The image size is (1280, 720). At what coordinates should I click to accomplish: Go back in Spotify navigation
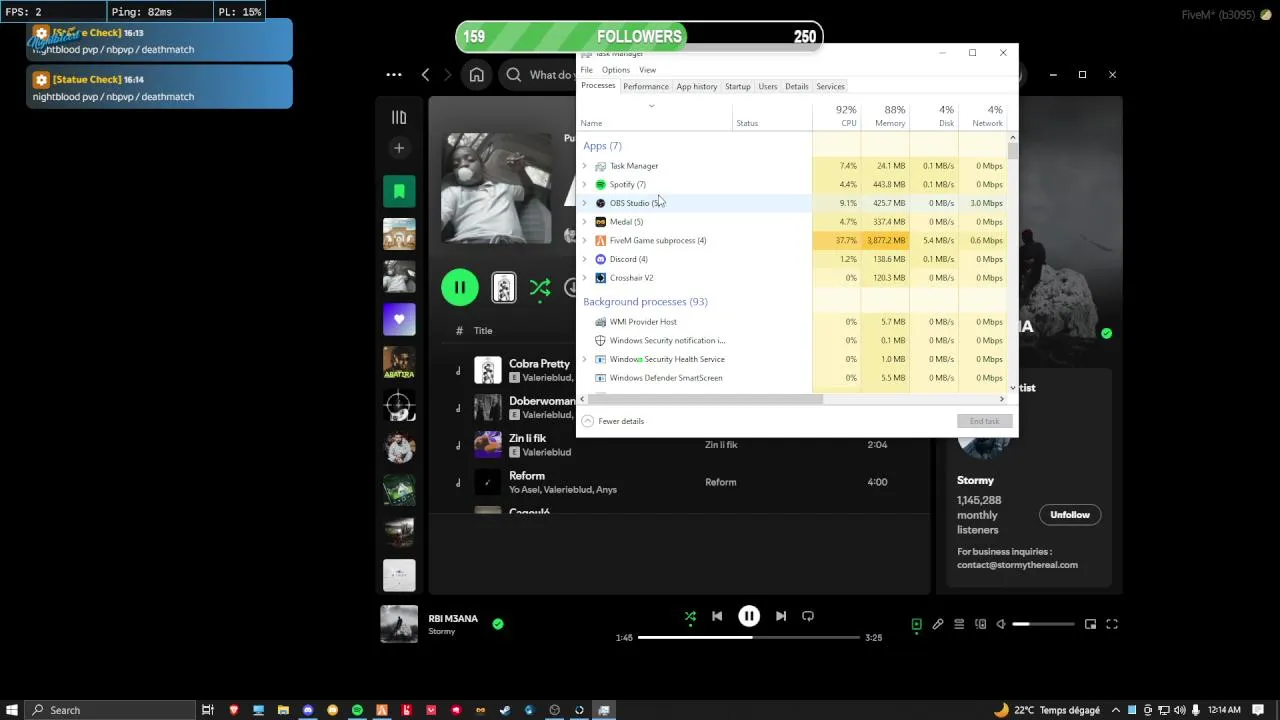point(426,75)
